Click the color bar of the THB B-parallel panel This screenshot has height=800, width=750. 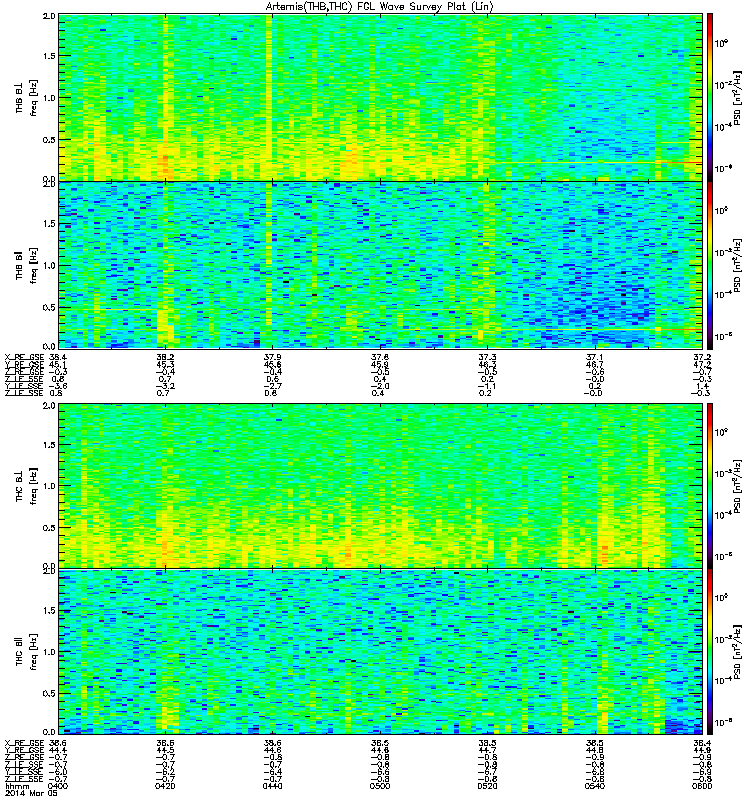(710, 265)
